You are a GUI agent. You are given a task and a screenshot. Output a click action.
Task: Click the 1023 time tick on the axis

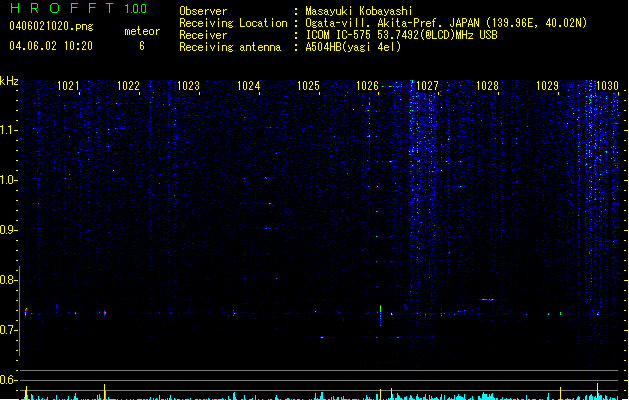[x=188, y=86]
